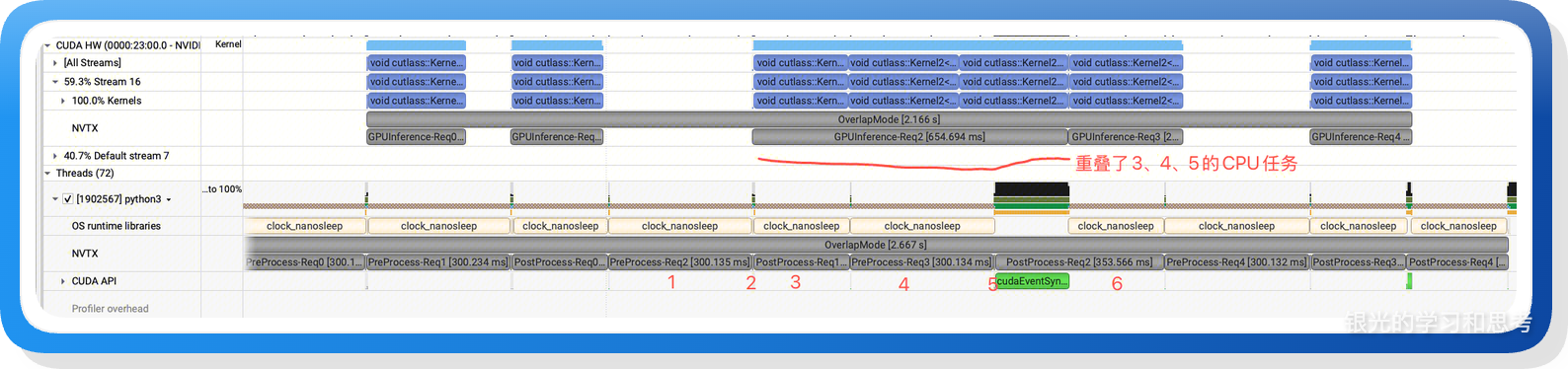
Task: Select the PreProcess-Req3 [300.134 ms] range
Action: 922,262
